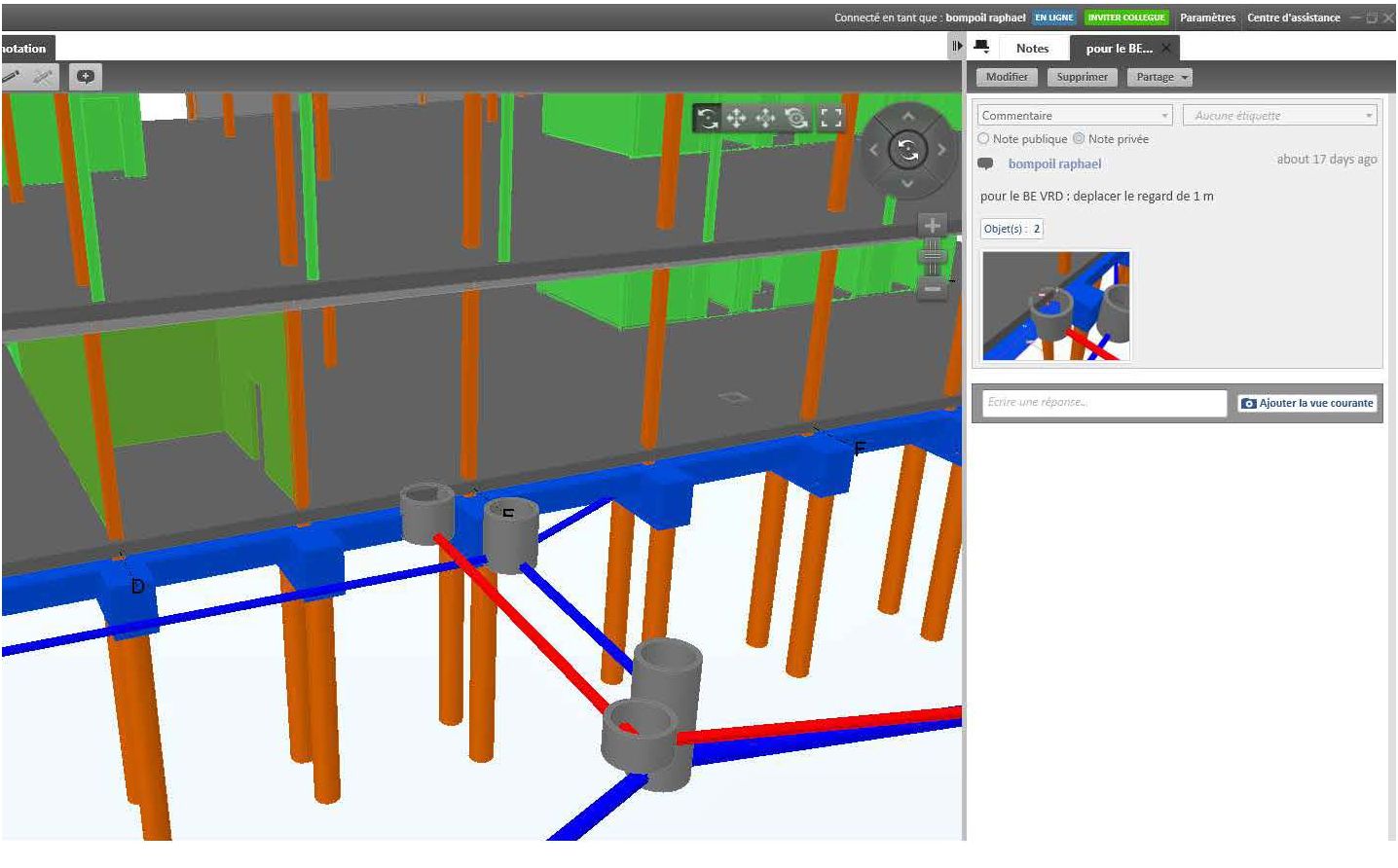Click the add comment speech bubble icon
Screen dimensions: 1398x868
(x=86, y=77)
